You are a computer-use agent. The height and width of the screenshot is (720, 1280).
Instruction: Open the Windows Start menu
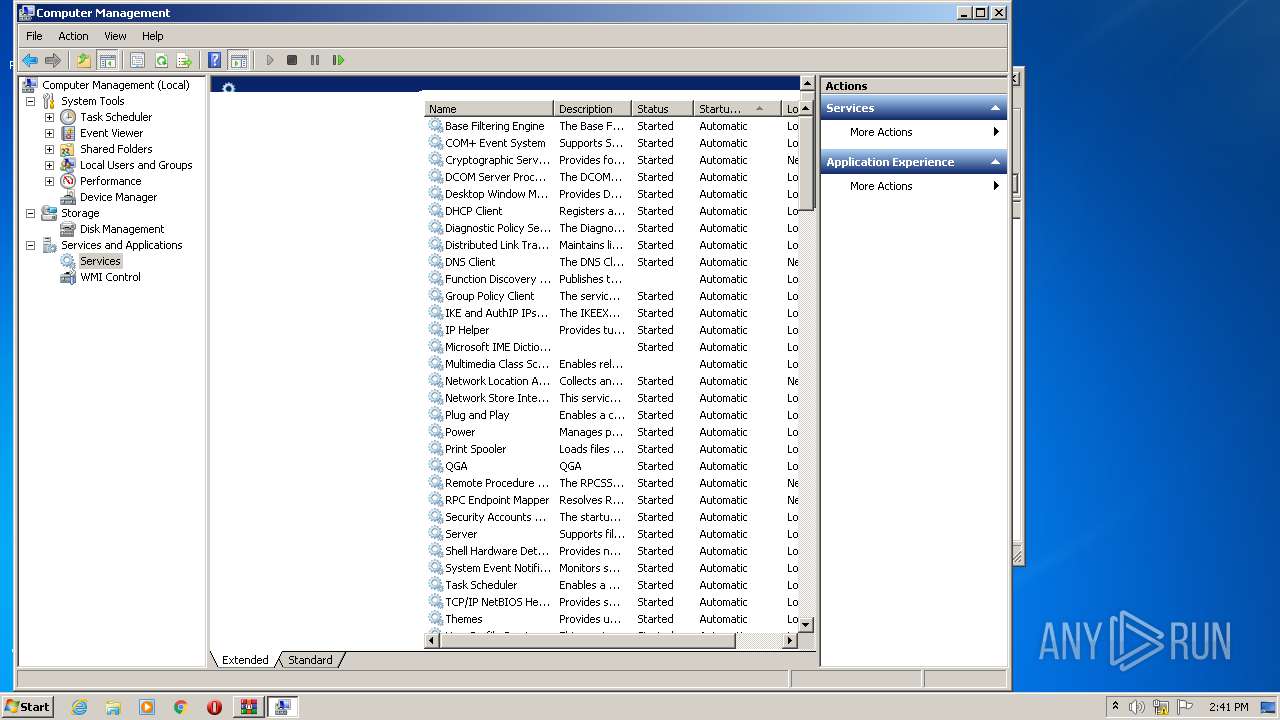pos(27,706)
